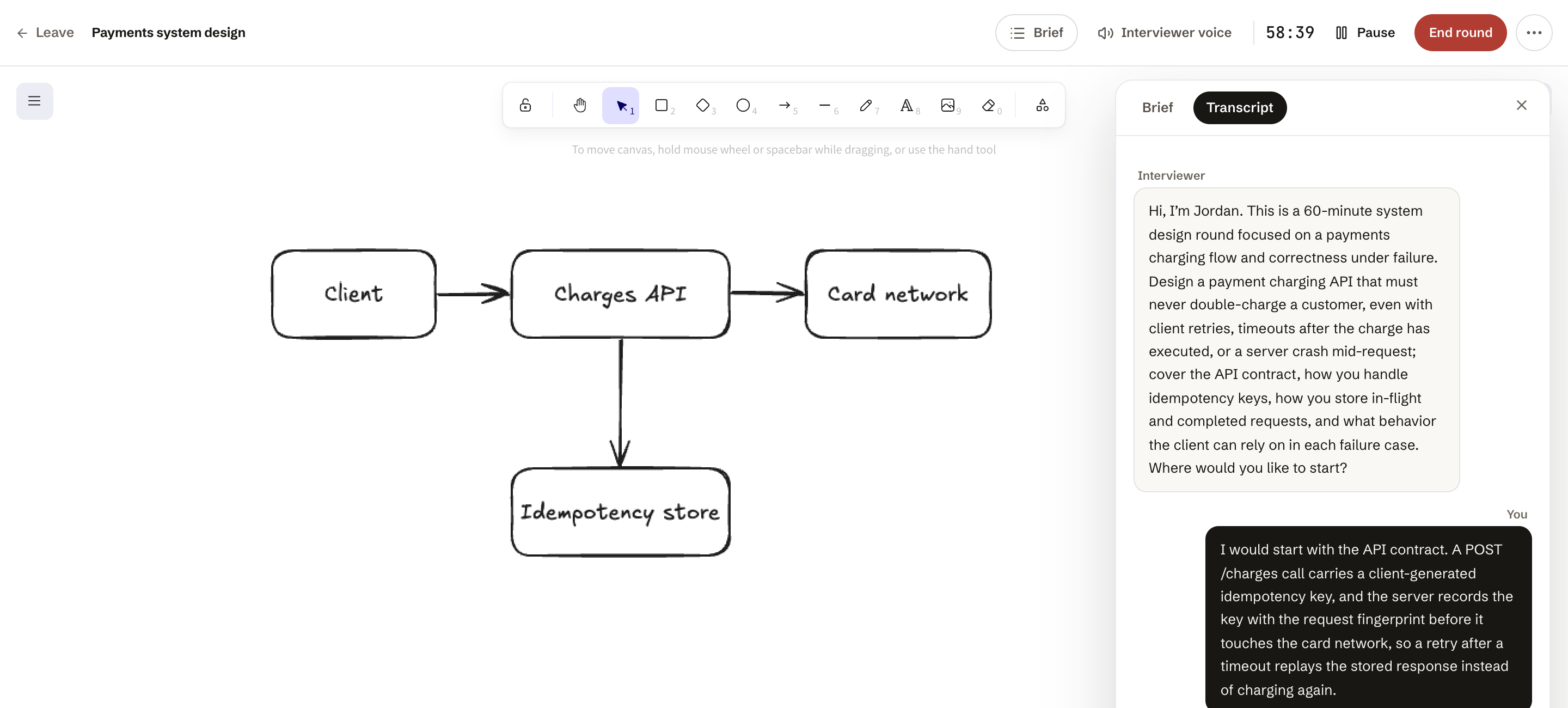Click the 58:39 countdown timer
Viewport: 1568px width, 708px height.
[1290, 33]
